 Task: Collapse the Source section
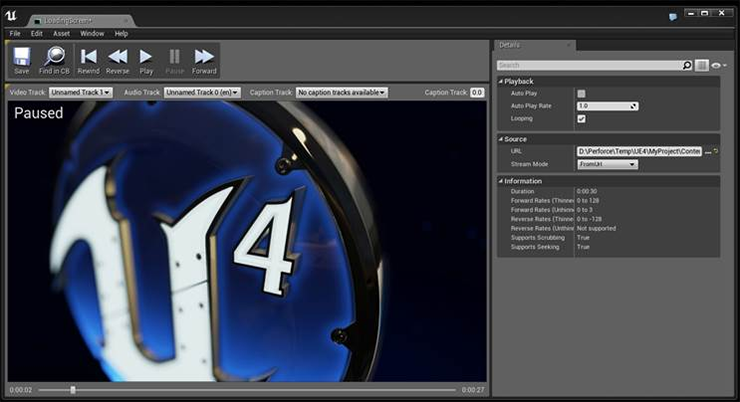pos(501,139)
